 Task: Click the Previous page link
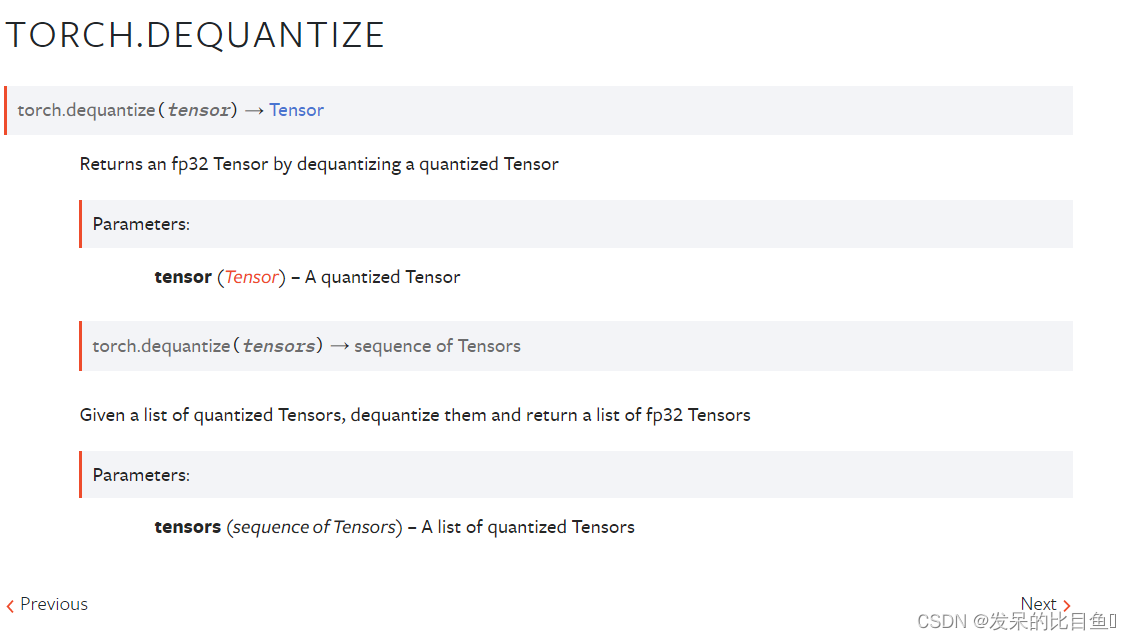point(48,604)
